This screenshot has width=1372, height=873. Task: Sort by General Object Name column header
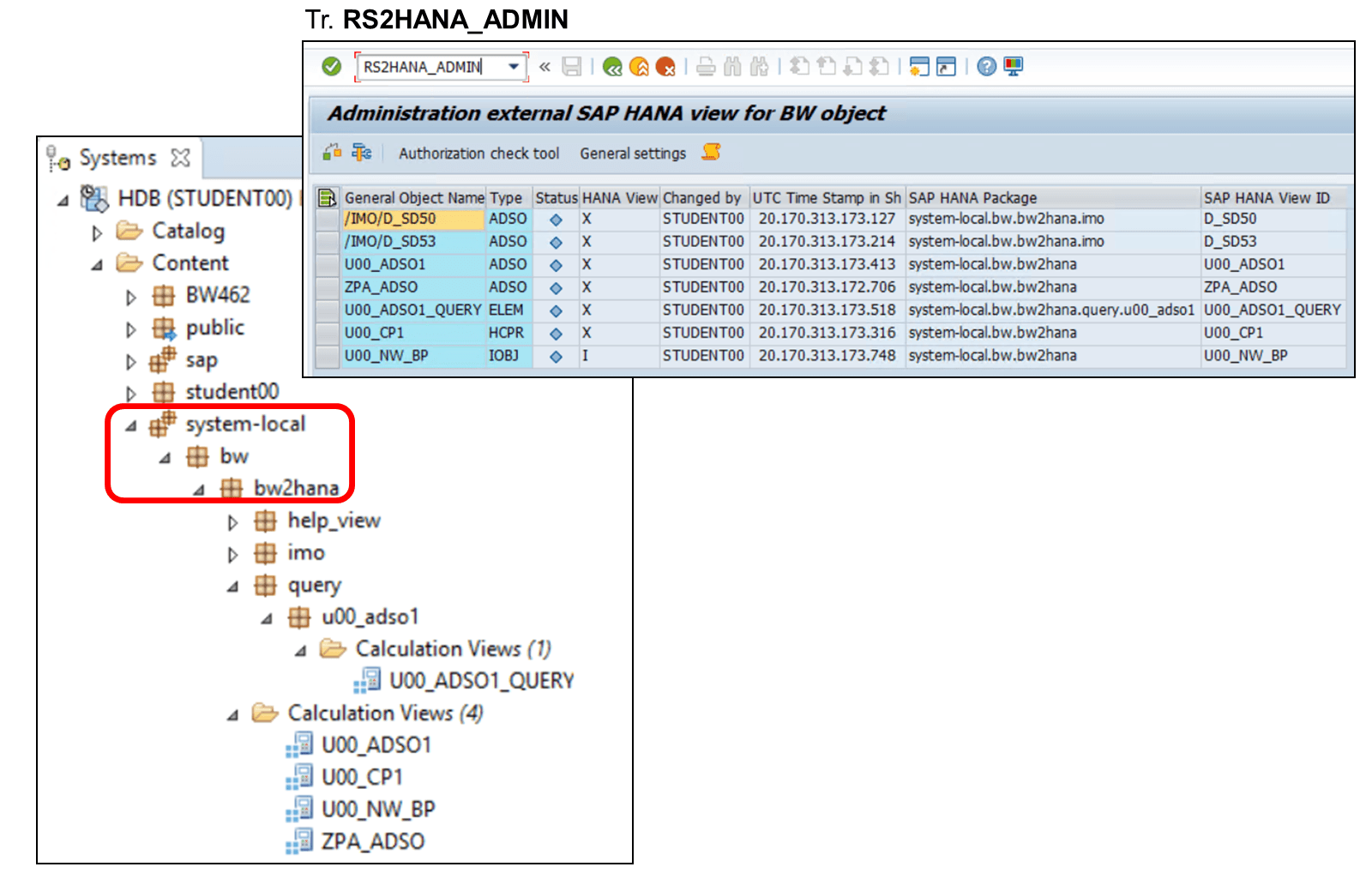[x=414, y=198]
